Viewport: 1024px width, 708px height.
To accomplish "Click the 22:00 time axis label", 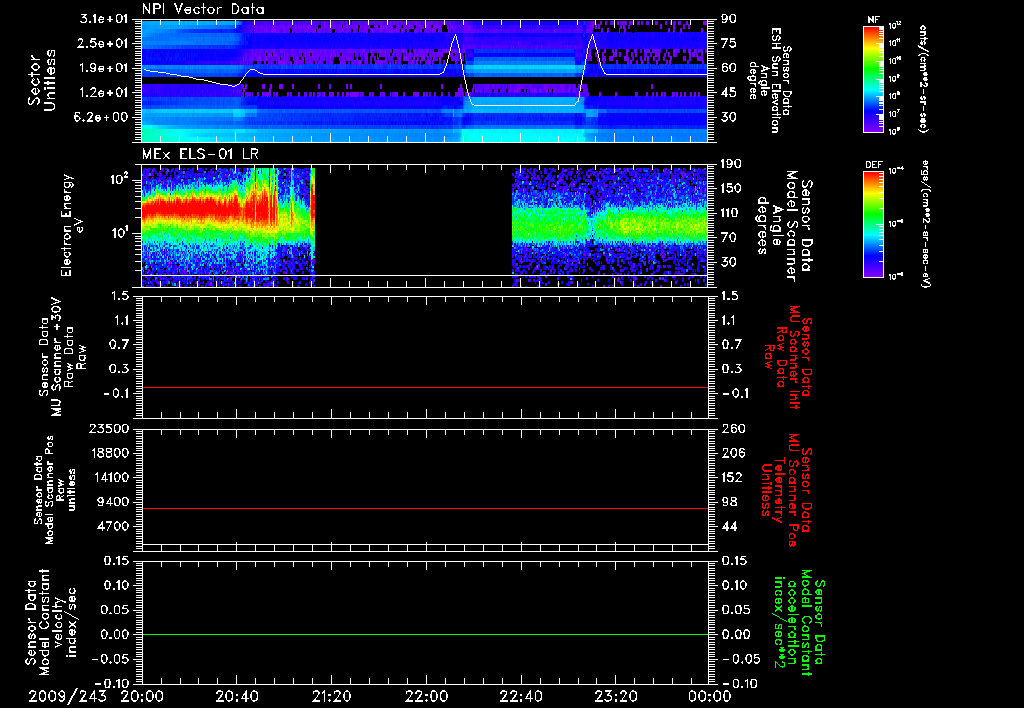I will click(426, 696).
